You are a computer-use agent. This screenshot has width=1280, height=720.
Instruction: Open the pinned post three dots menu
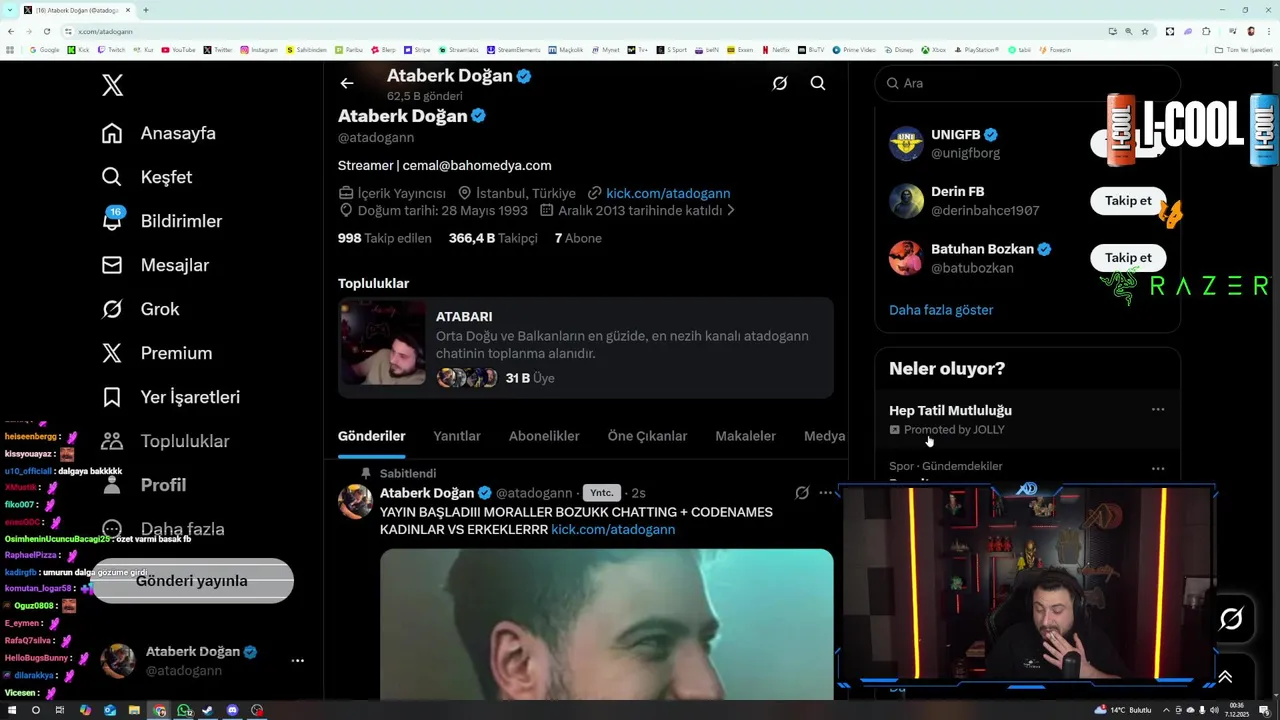coord(825,493)
